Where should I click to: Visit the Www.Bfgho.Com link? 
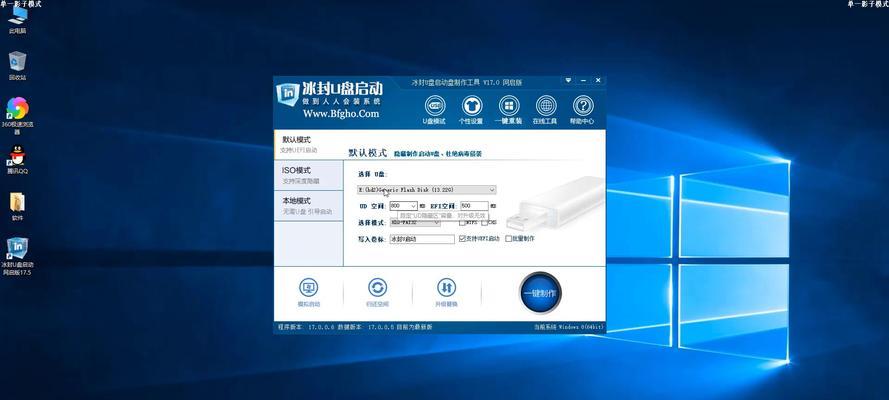click(x=341, y=114)
